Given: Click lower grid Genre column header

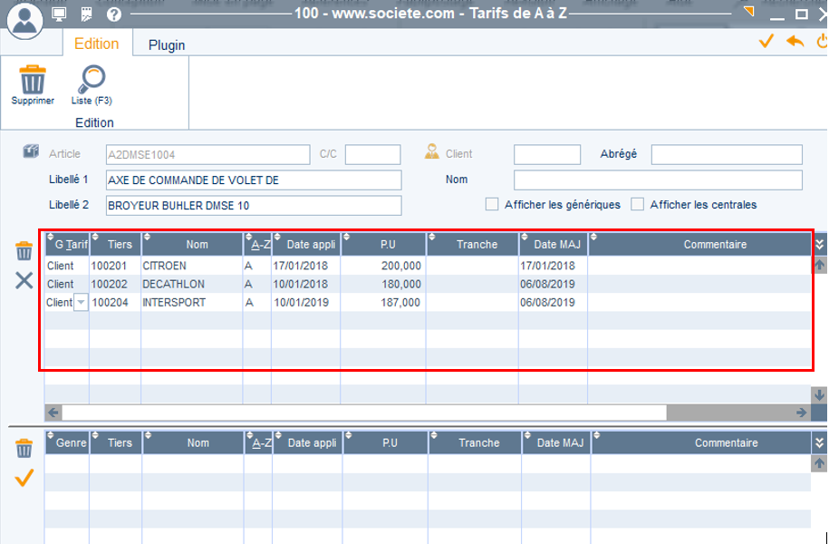Looking at the screenshot, I should [x=68, y=443].
